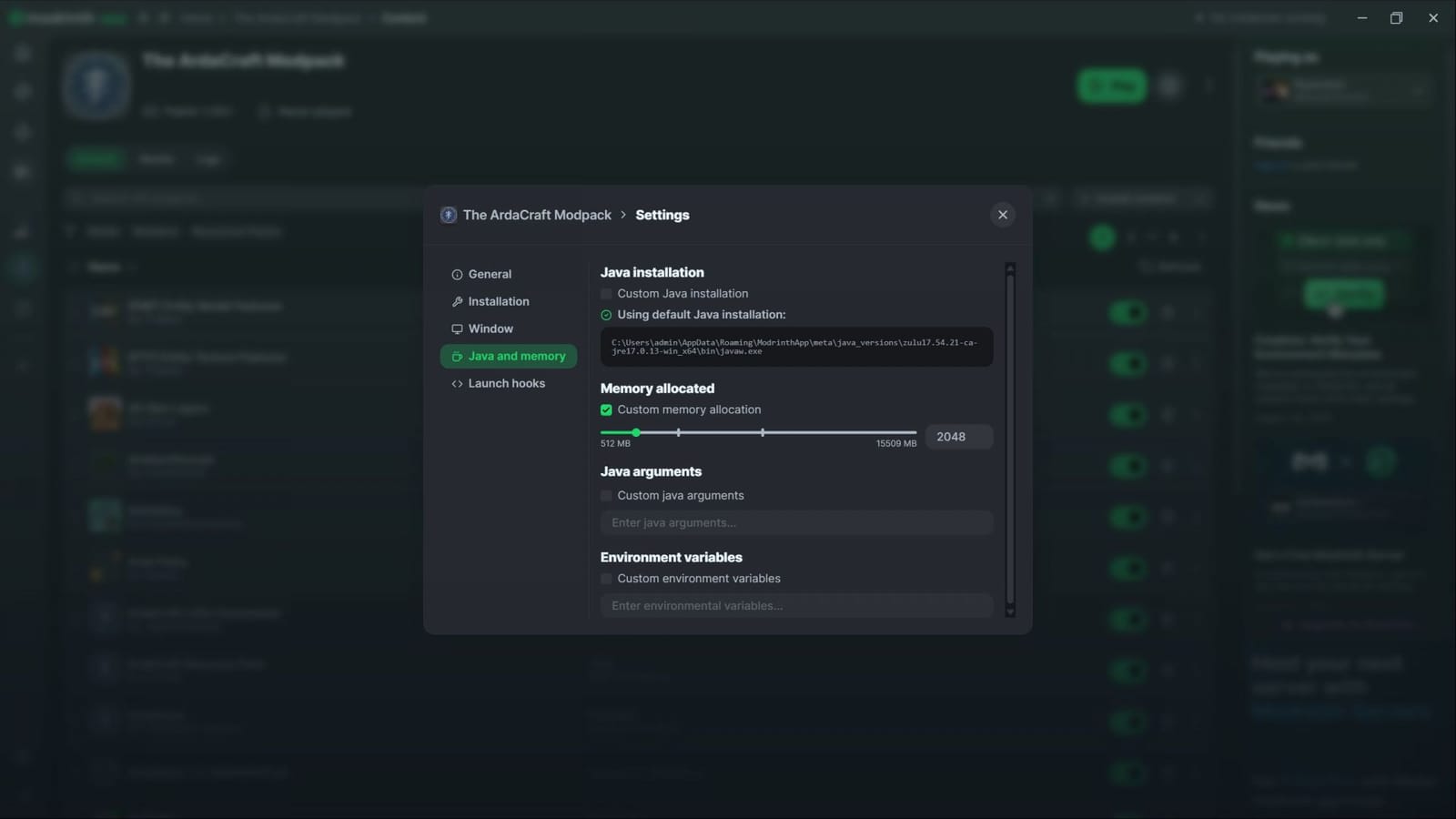Uncheck Custom memory allocation
The width and height of the screenshot is (1456, 819).
606,409
